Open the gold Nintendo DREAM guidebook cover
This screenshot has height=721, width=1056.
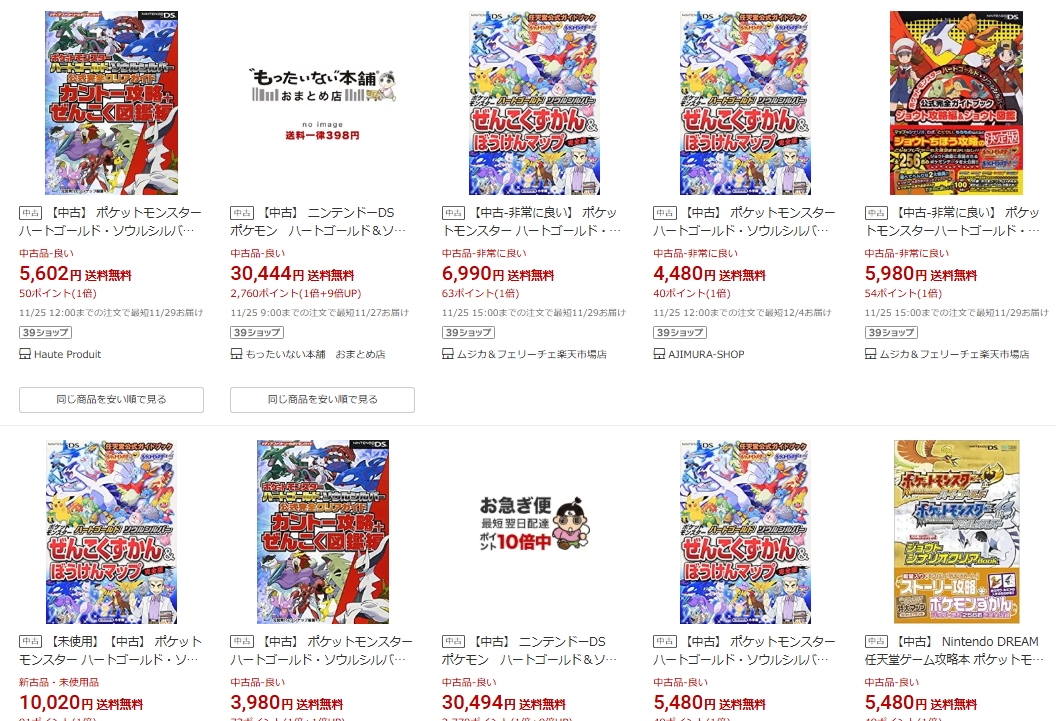(956, 532)
